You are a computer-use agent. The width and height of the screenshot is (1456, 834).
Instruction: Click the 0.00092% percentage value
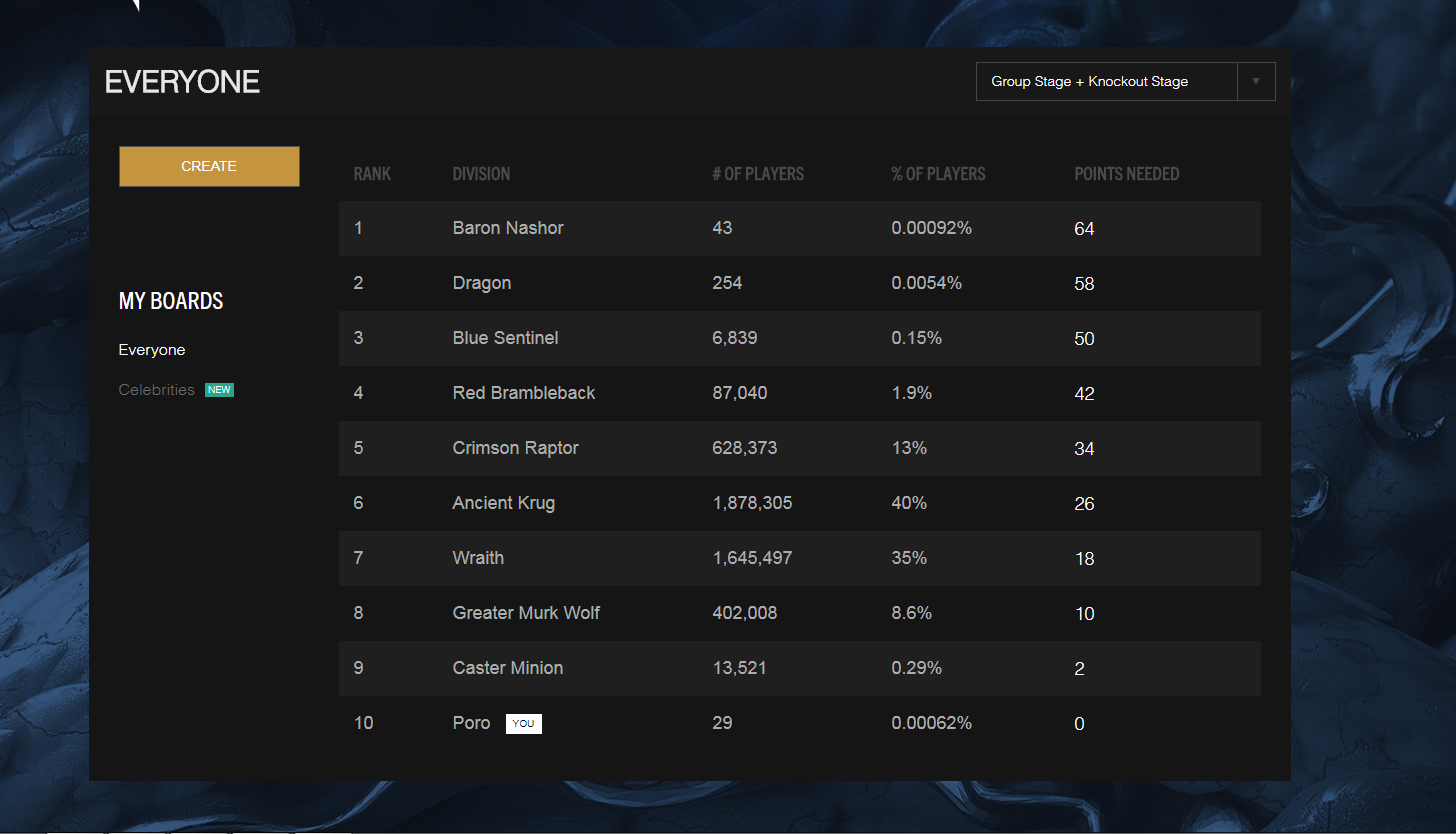point(931,228)
